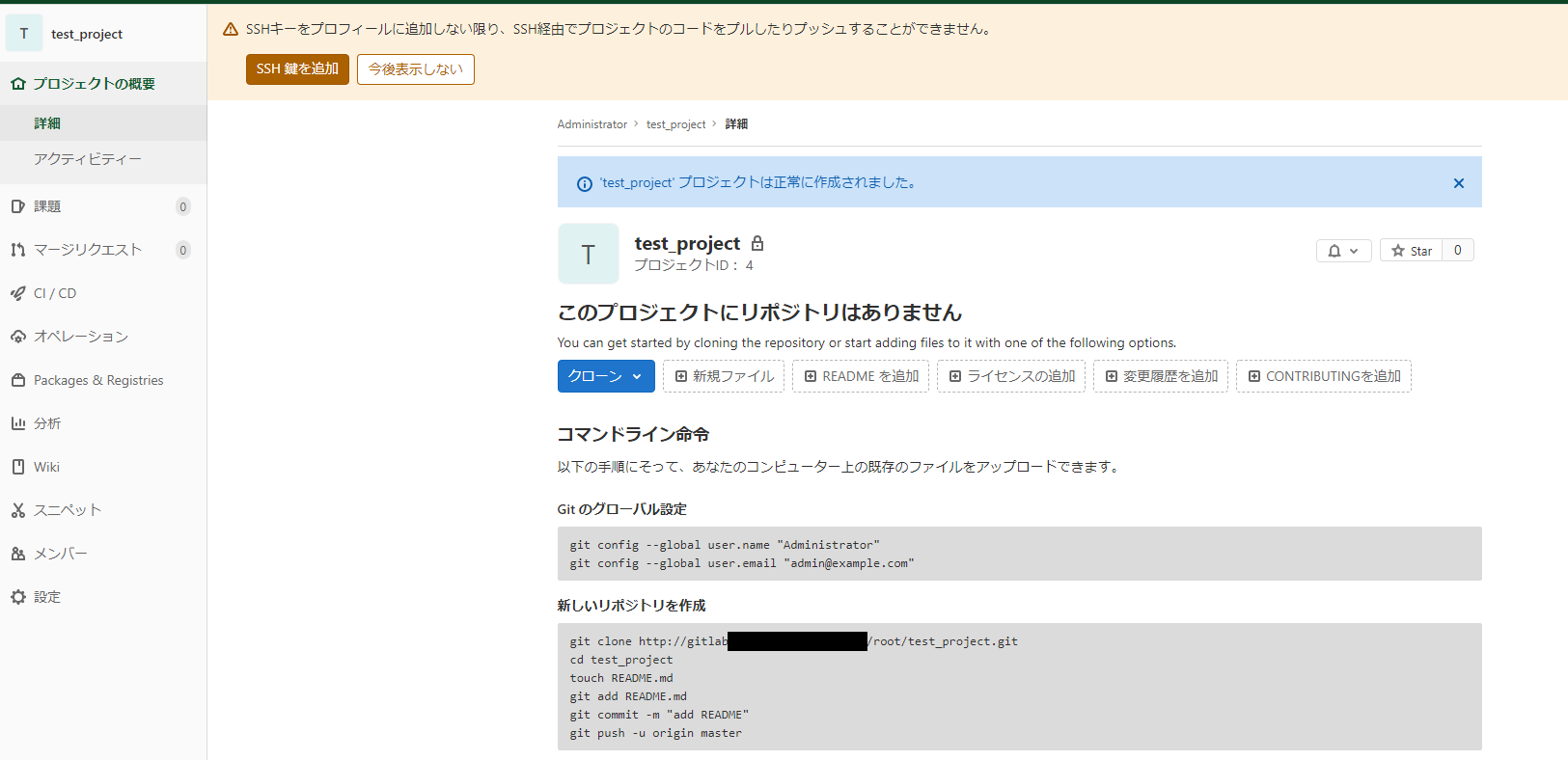
Task: Click the star count 0 badge
Action: [1458, 251]
